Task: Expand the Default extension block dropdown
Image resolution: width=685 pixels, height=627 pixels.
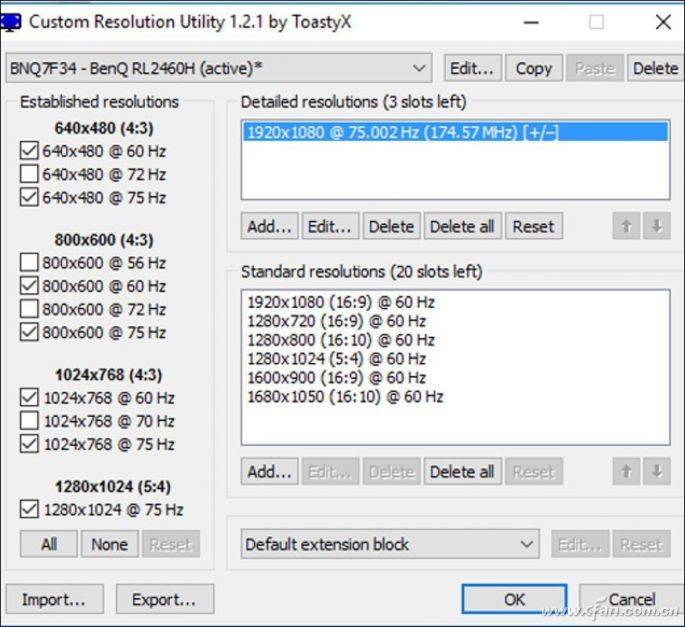Action: 390,544
